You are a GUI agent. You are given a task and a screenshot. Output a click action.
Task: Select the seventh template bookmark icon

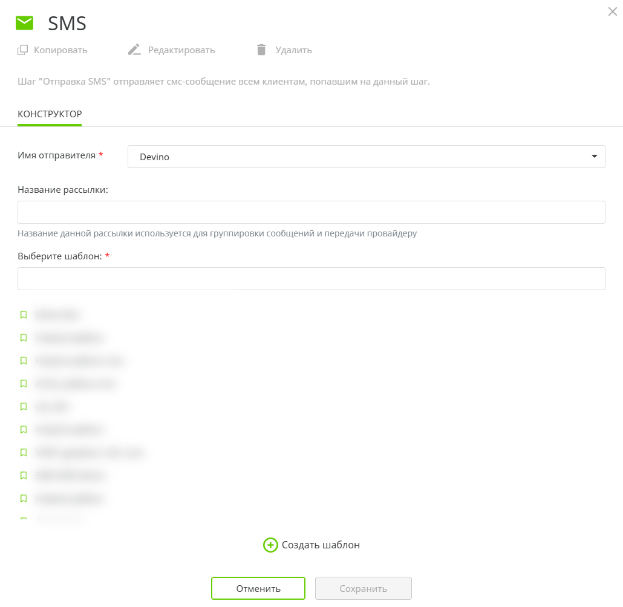(23, 453)
